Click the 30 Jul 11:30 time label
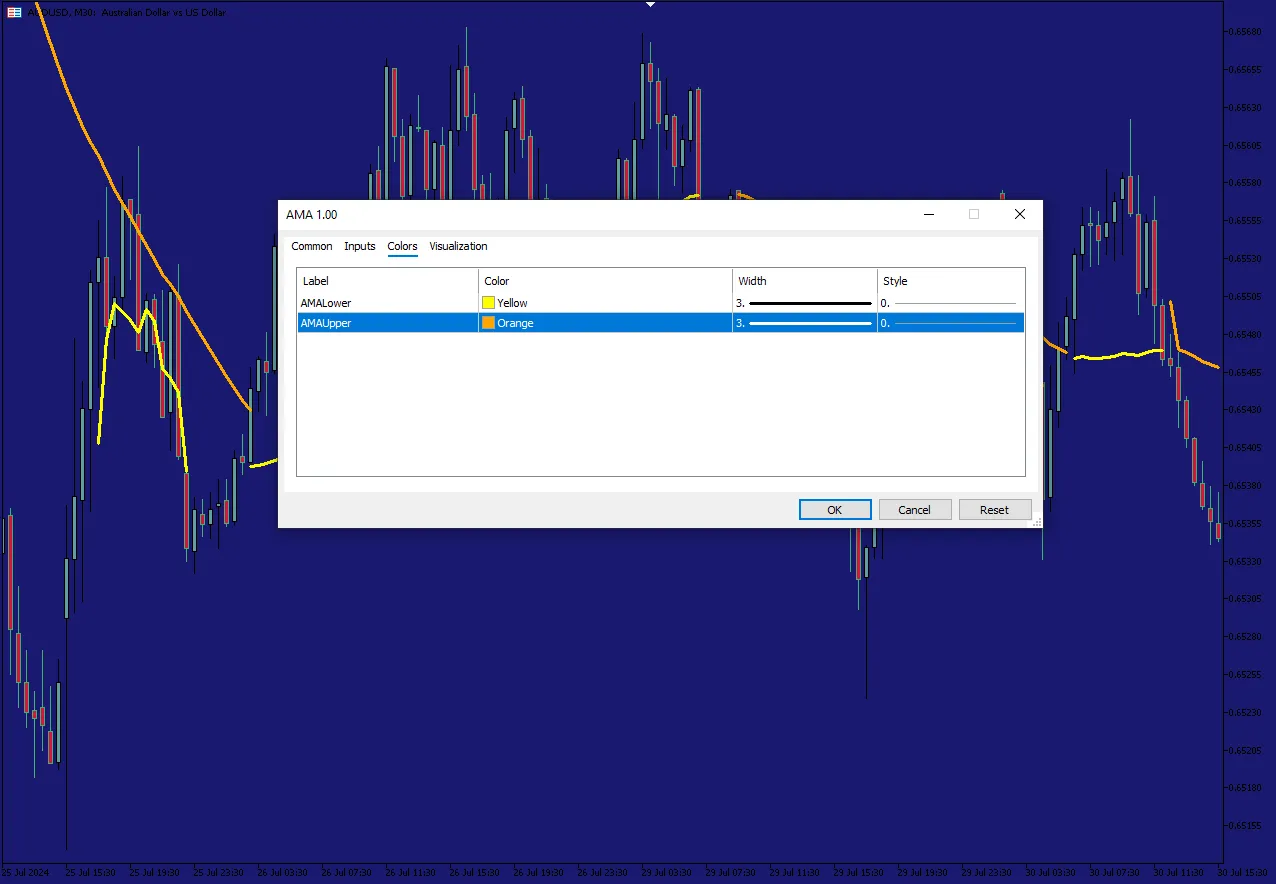This screenshot has width=1276, height=884. (x=1178, y=872)
